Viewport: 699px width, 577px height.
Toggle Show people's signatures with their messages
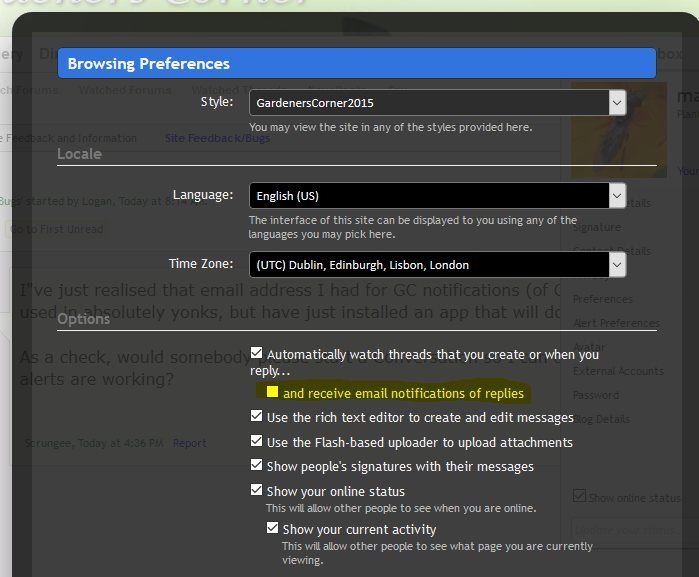coord(257,466)
